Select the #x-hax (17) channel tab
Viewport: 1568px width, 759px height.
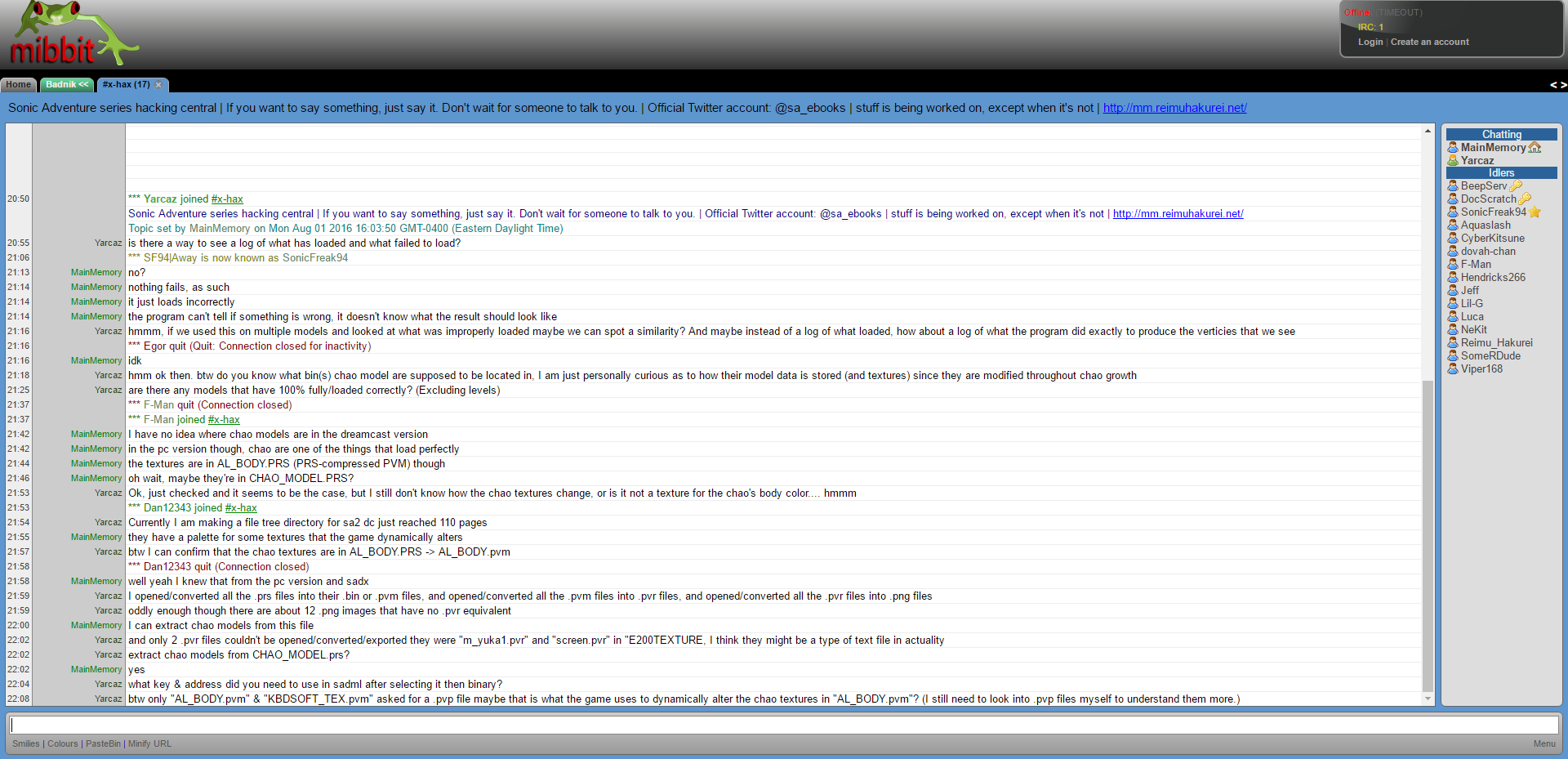tap(126, 85)
